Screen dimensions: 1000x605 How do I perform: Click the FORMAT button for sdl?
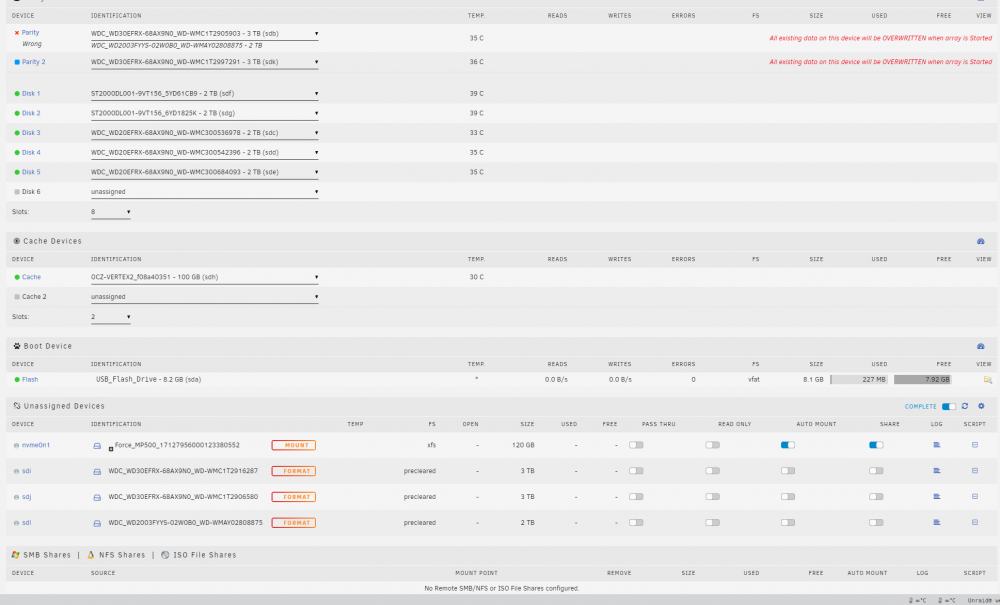(293, 523)
